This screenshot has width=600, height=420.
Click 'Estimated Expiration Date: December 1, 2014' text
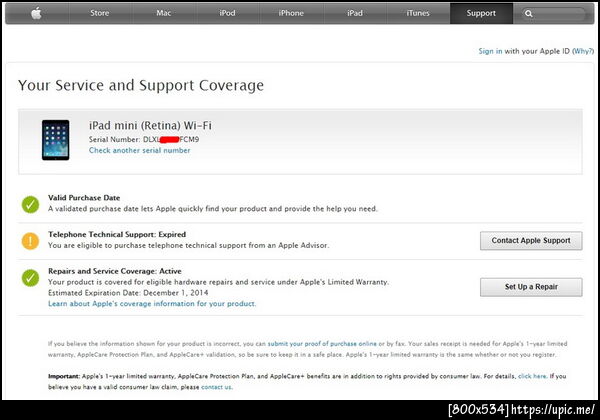pyautogui.click(x=128, y=293)
